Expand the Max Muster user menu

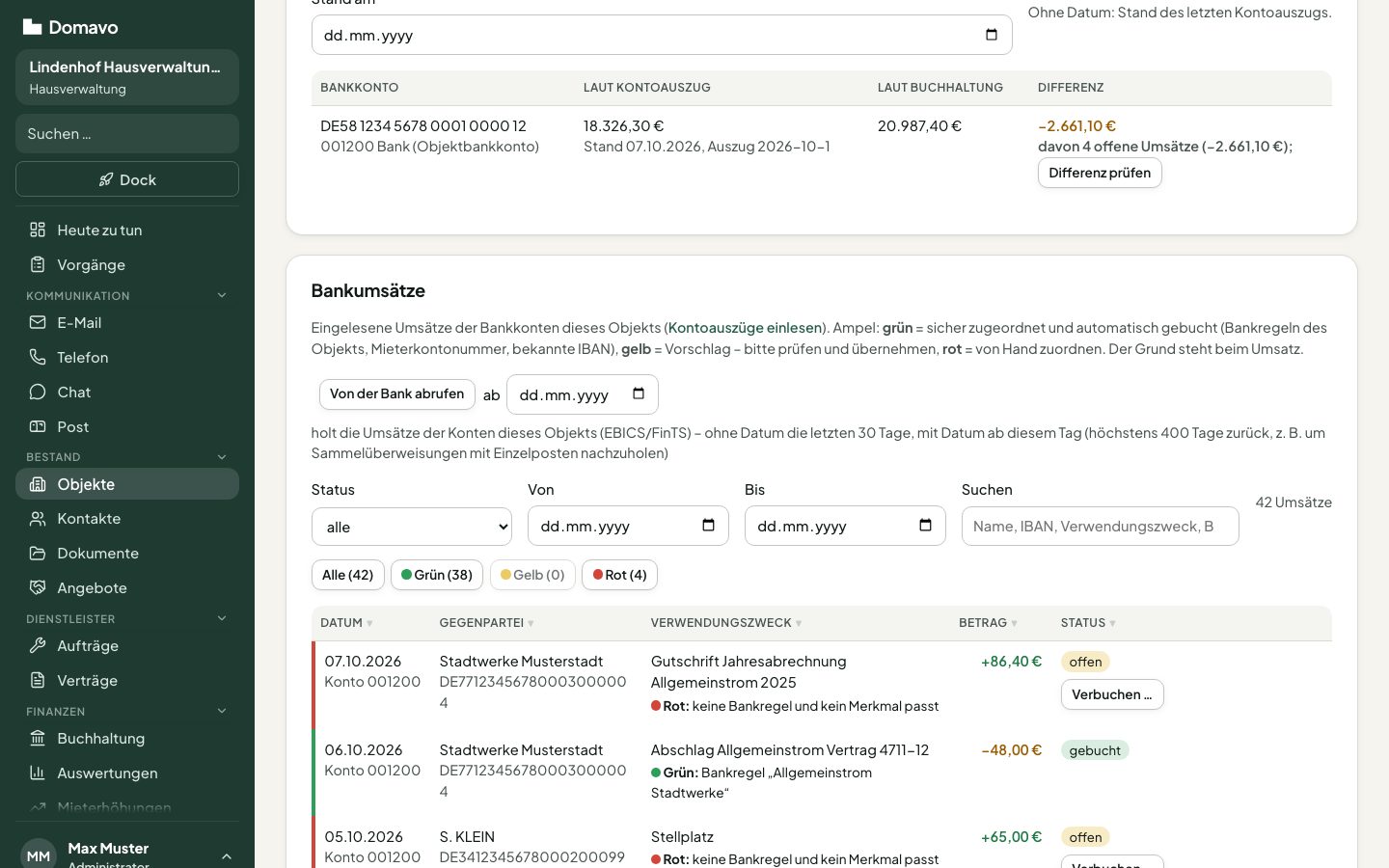click(x=227, y=856)
